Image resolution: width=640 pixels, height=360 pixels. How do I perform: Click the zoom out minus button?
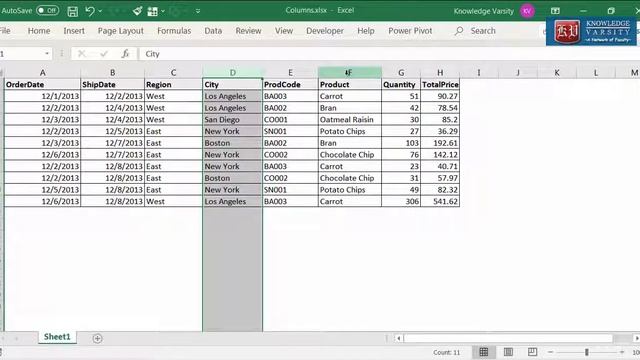(550, 352)
